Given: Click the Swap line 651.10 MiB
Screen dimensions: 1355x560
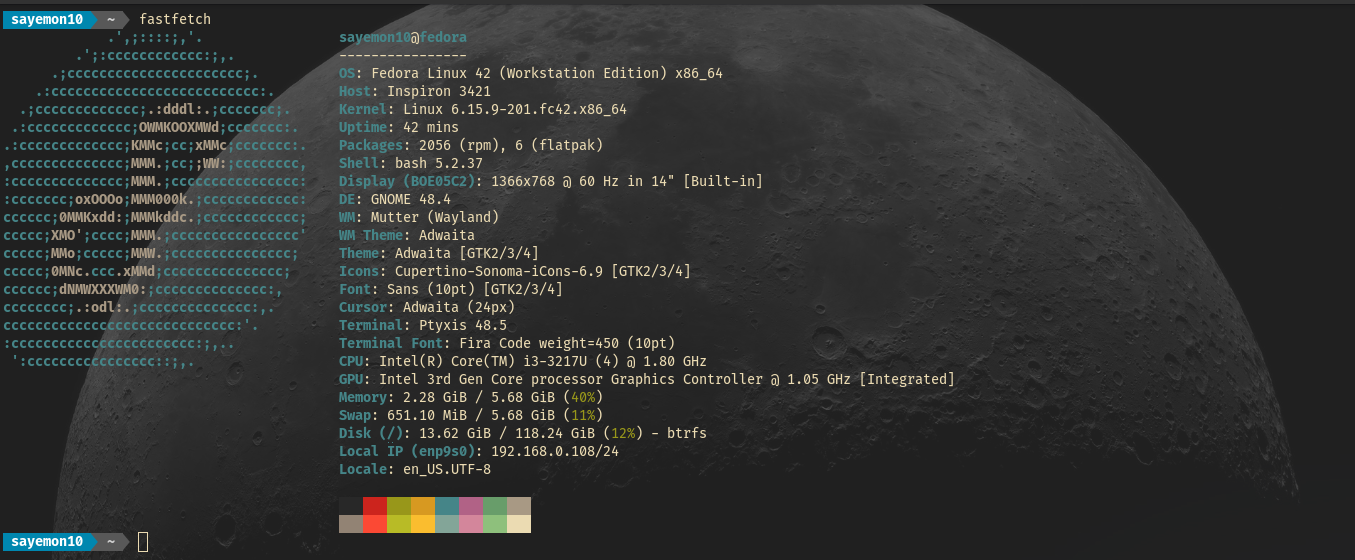Looking at the screenshot, I should pos(471,415).
